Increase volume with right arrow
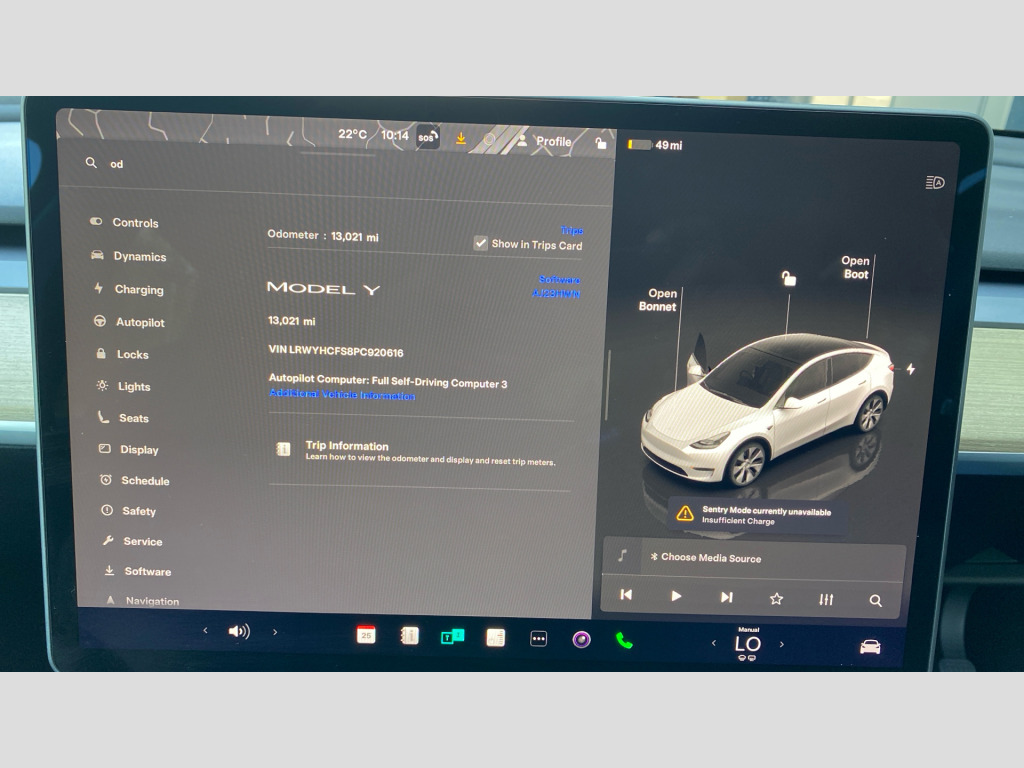 pos(275,632)
